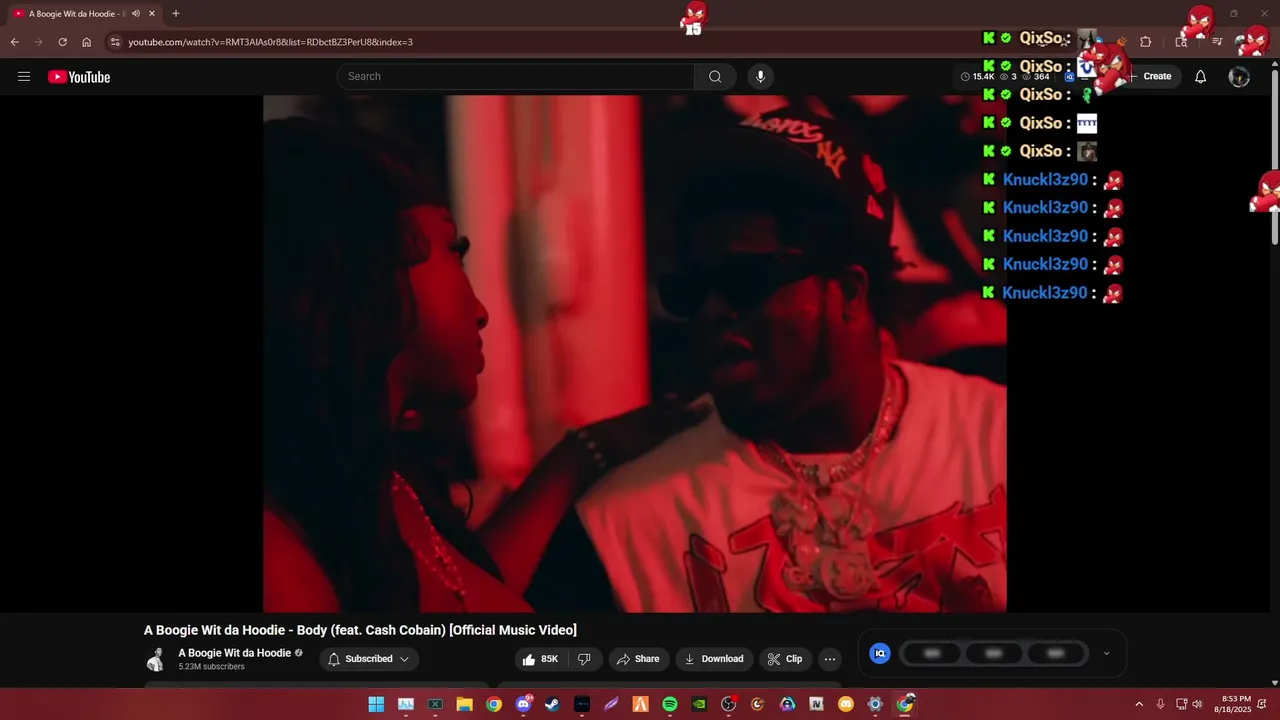Open the volume icon in system tray

coord(1197,704)
